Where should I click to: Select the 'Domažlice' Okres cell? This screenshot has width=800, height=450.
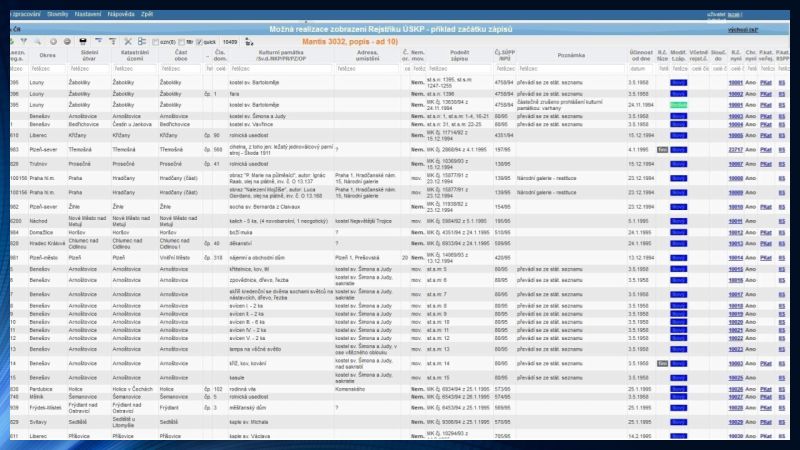point(41,233)
